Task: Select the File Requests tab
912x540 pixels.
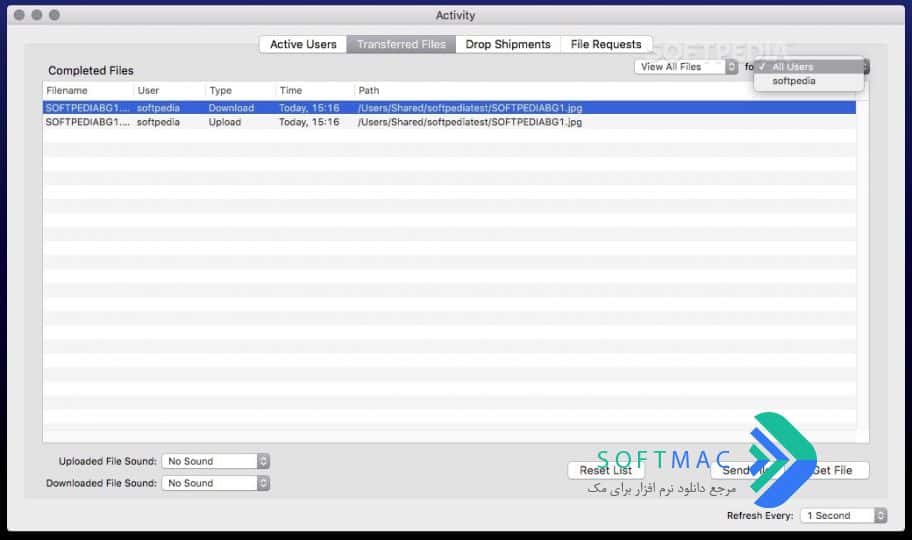Action: click(x=606, y=44)
